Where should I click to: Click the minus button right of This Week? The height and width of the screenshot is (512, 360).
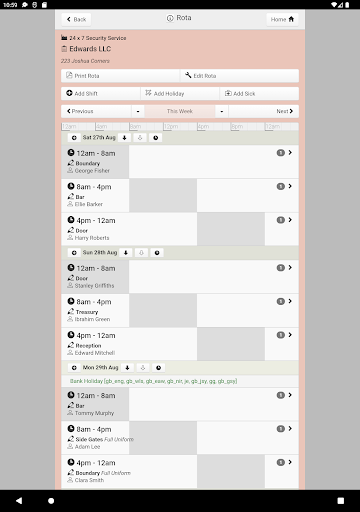(x=222, y=111)
